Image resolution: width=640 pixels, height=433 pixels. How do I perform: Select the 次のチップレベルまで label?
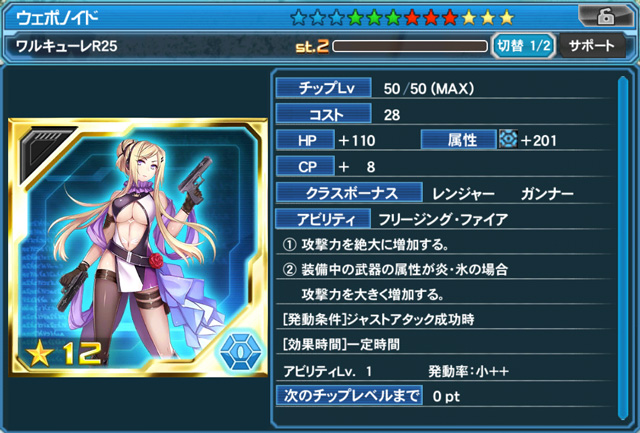point(349,395)
